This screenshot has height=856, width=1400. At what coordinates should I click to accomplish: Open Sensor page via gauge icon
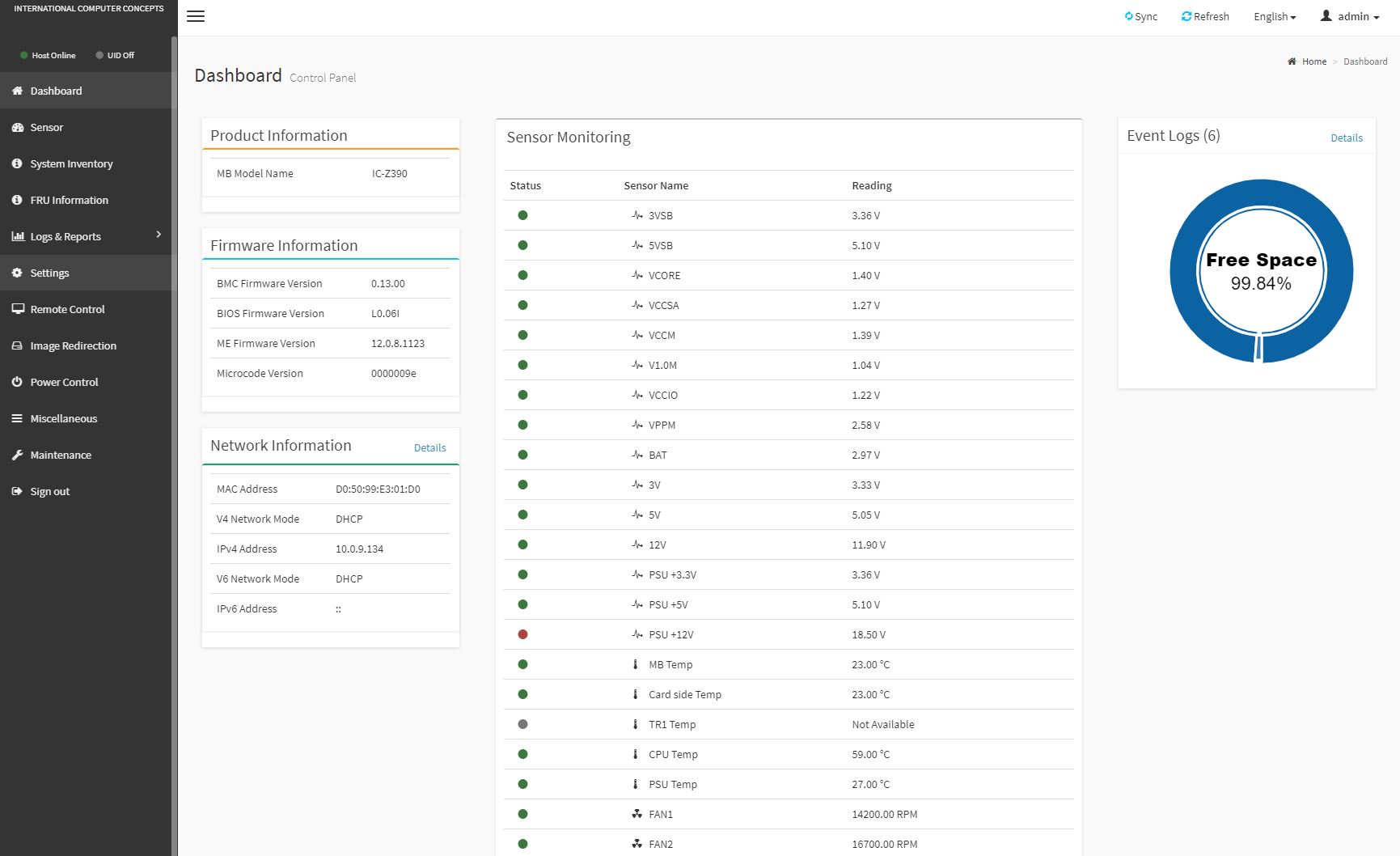[x=17, y=128]
